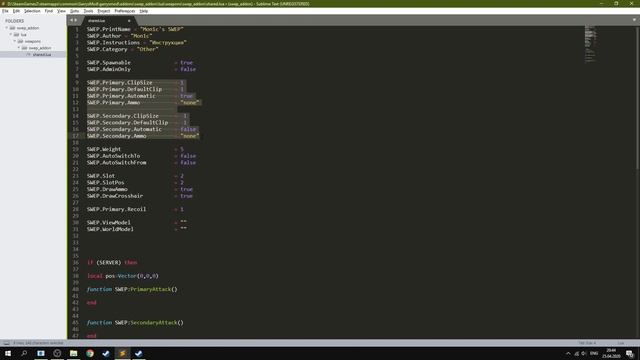Open the File menu
The height and width of the screenshot is (360, 640).
(x=5, y=11)
